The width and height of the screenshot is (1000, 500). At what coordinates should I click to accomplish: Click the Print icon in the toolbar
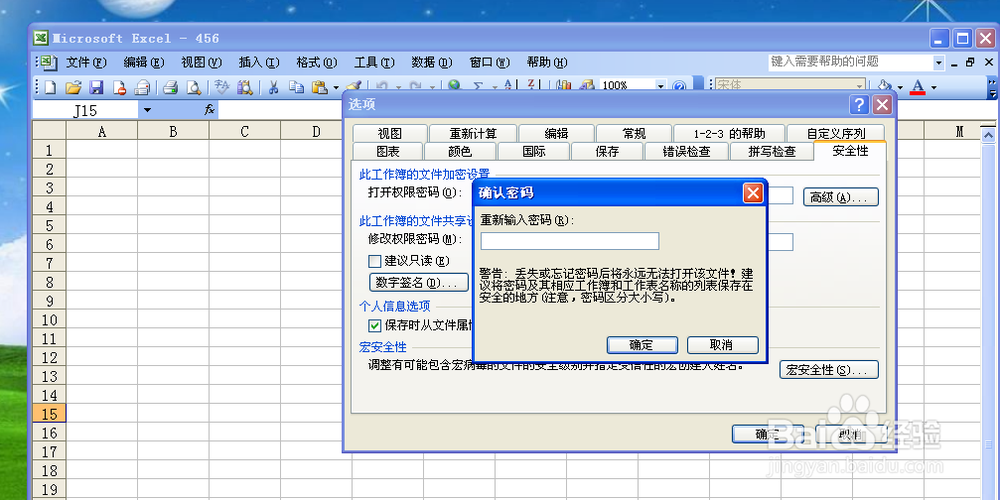tap(170, 87)
